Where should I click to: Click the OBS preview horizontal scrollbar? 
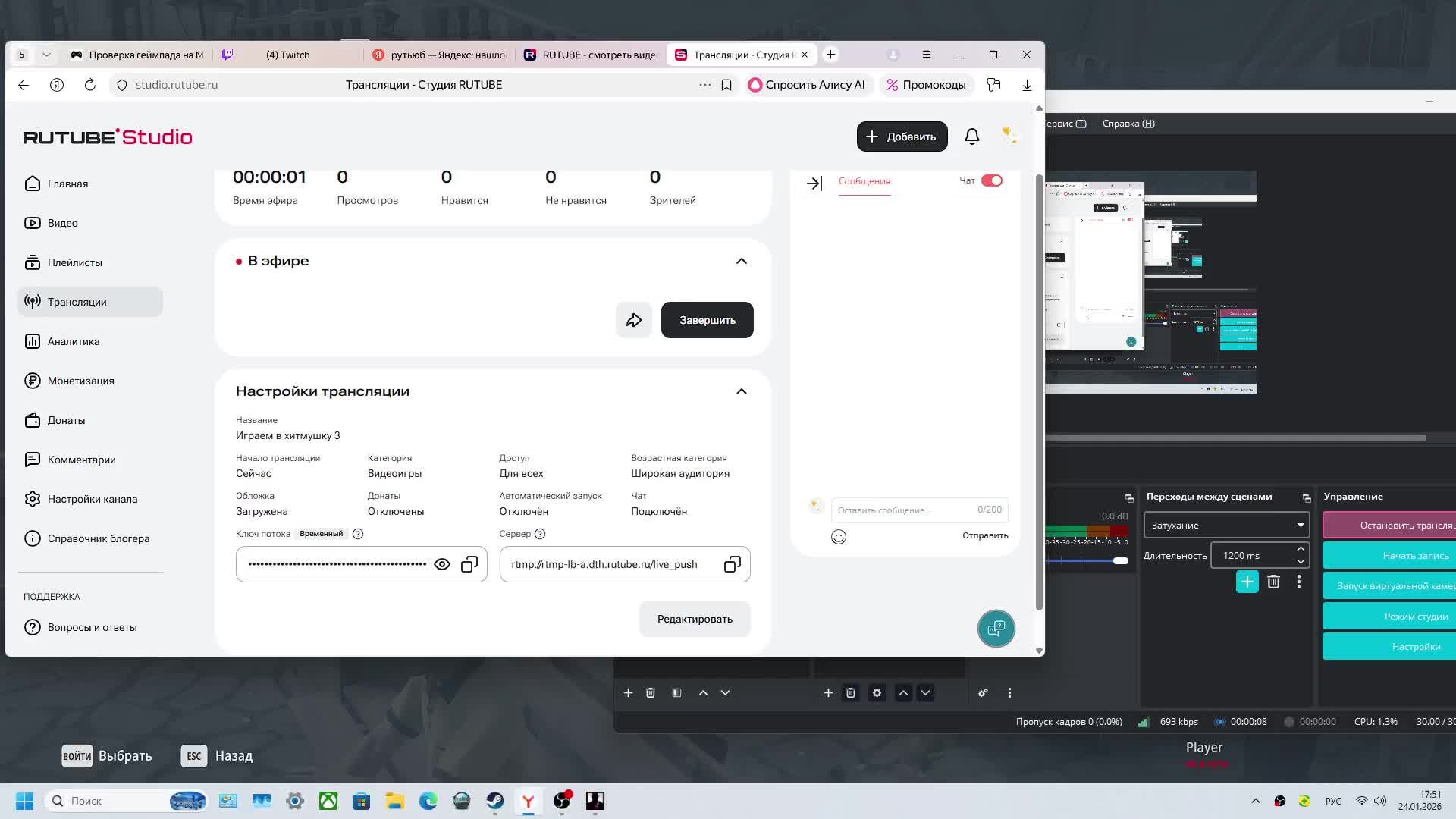click(1235, 438)
